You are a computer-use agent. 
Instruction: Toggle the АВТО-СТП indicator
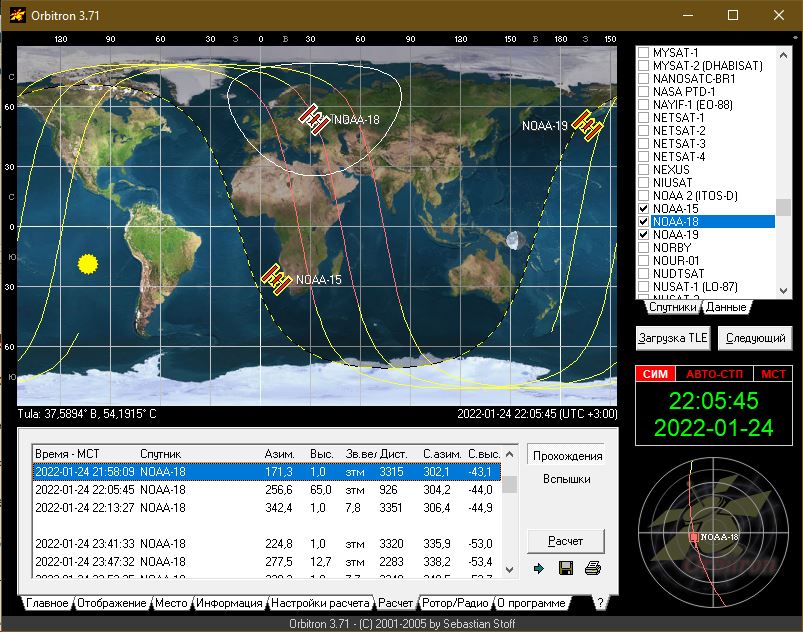point(714,374)
